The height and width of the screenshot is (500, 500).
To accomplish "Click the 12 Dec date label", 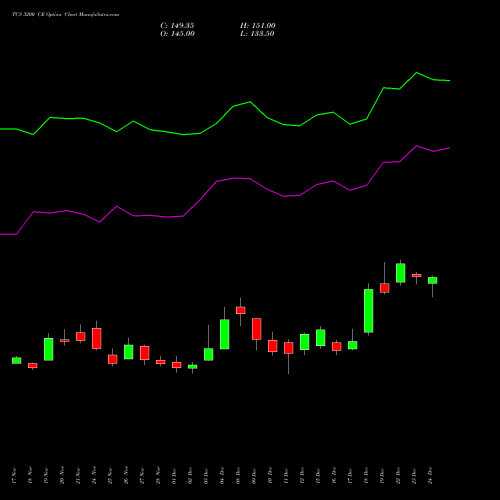I will (x=302, y=476).
